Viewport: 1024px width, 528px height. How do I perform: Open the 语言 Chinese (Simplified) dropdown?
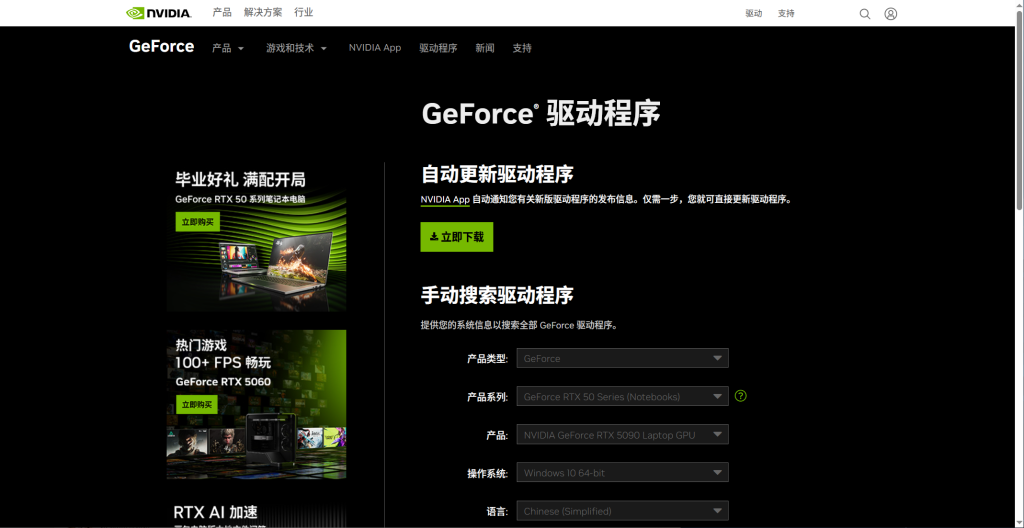click(622, 511)
